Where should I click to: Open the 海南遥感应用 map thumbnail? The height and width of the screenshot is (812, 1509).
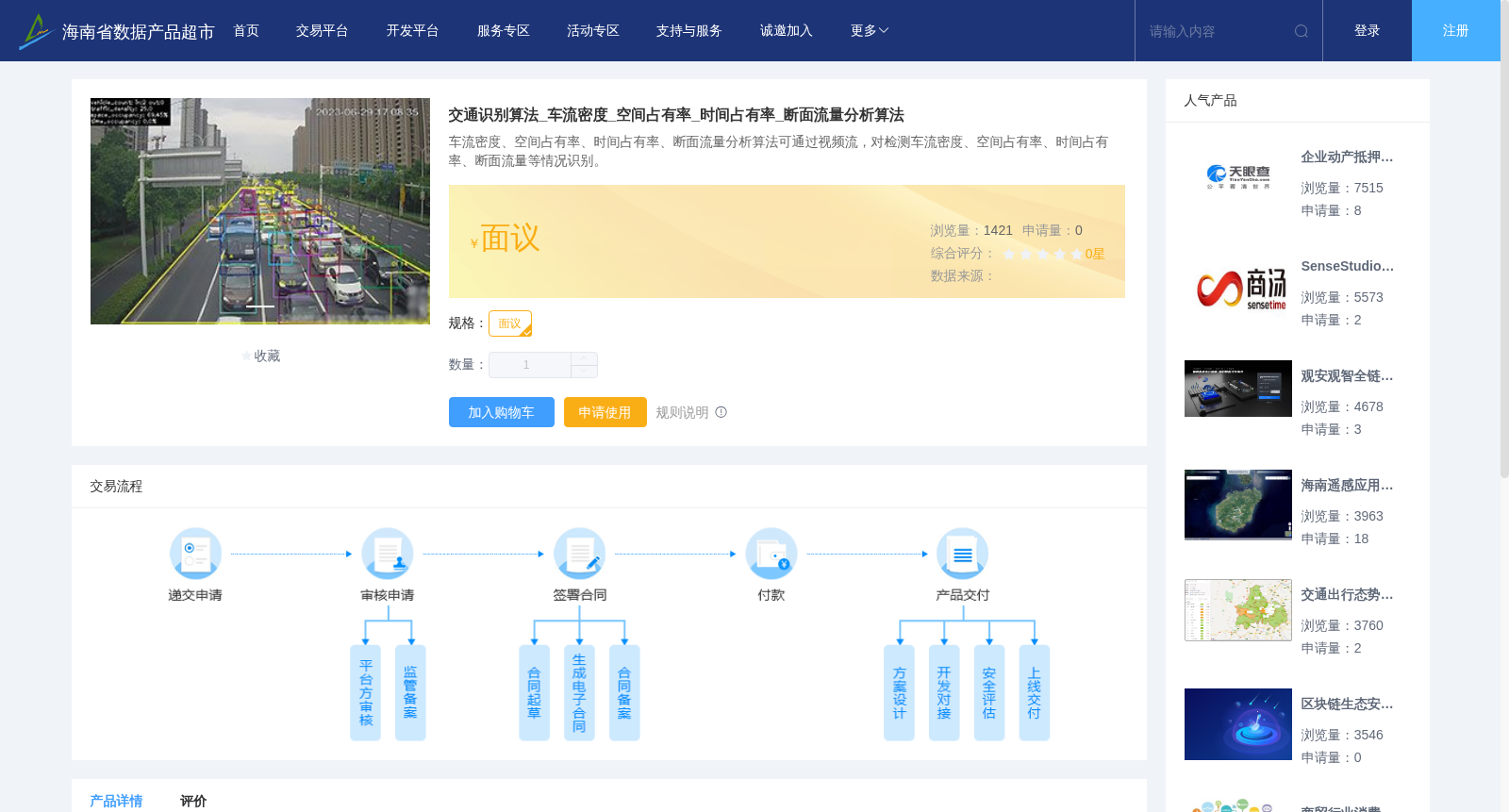click(1238, 505)
